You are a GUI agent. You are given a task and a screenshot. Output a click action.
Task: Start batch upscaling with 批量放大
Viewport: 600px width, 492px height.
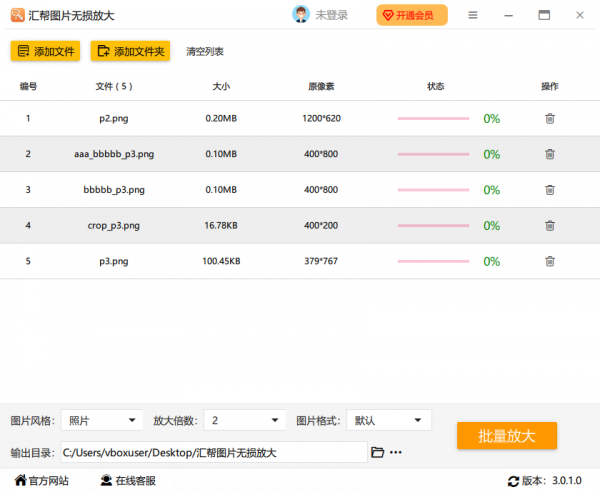[506, 436]
